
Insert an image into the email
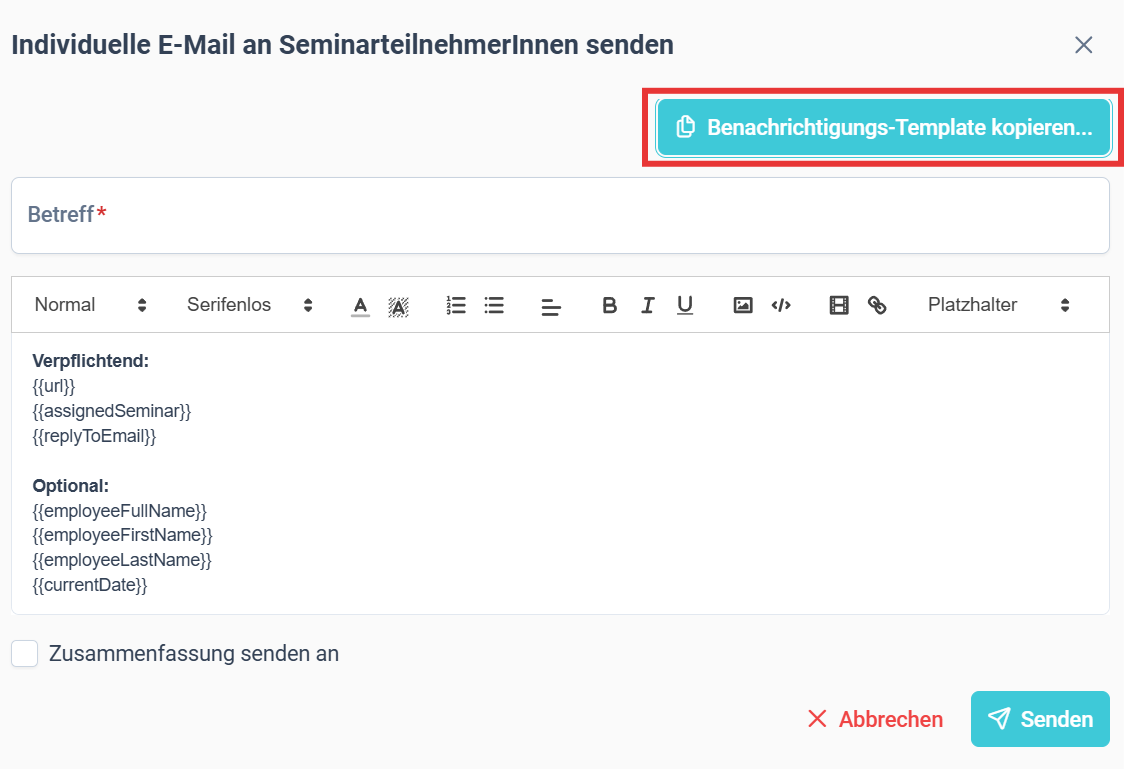tap(743, 306)
